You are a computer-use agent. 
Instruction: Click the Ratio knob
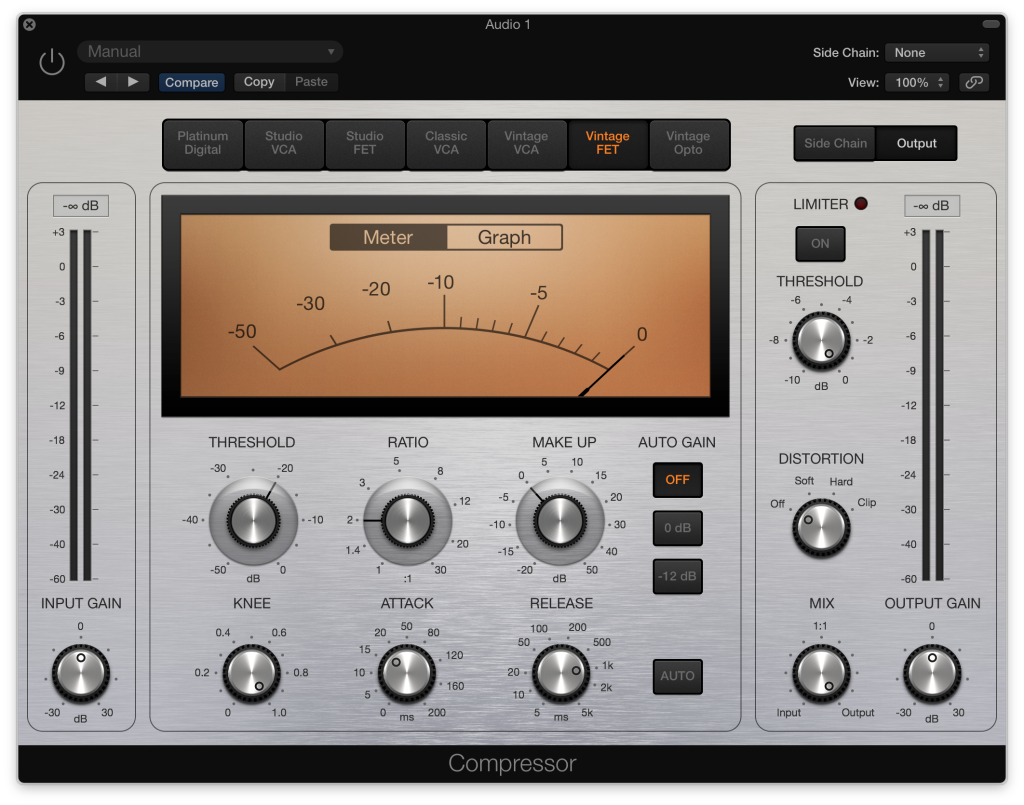tap(406, 521)
